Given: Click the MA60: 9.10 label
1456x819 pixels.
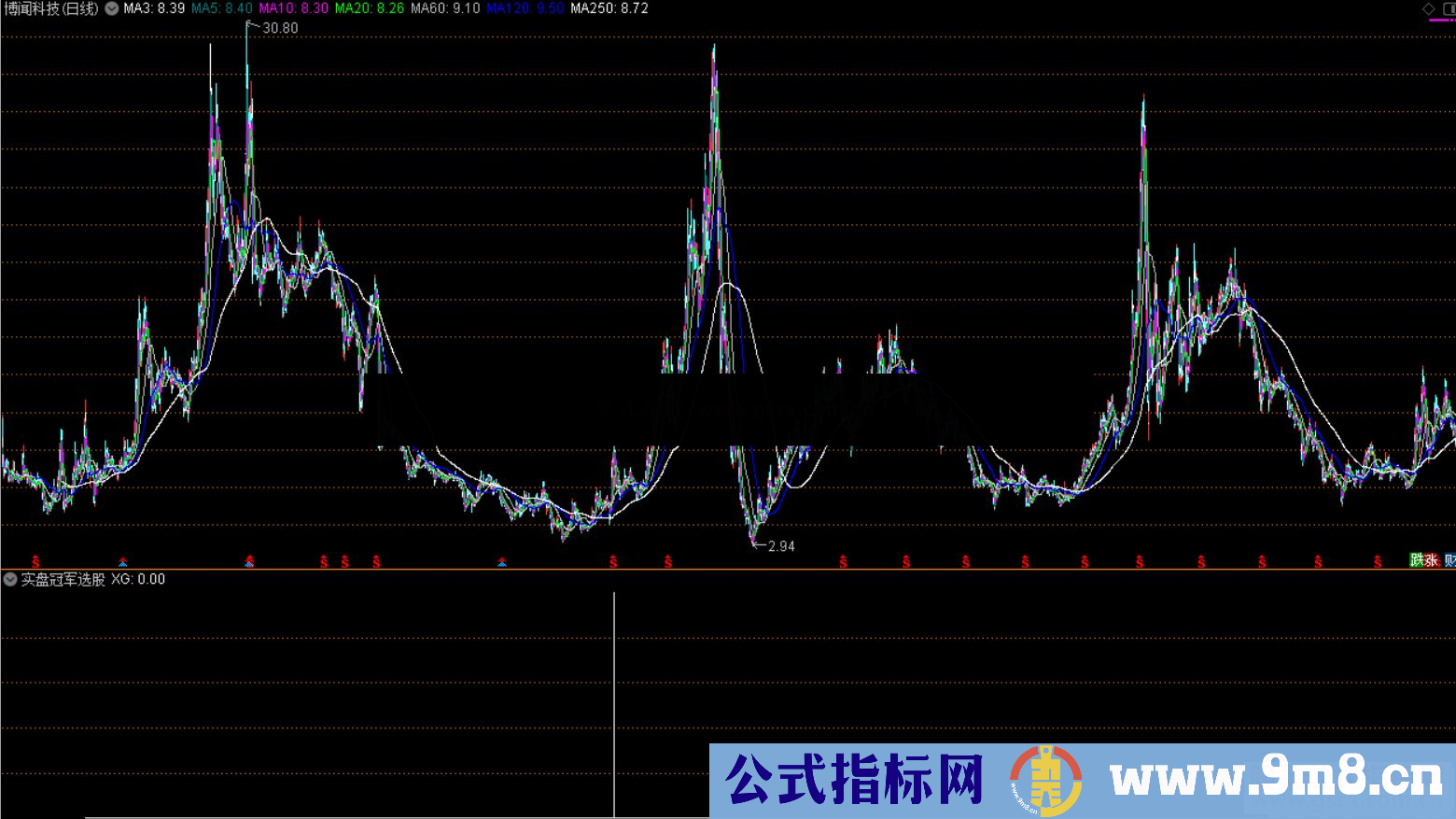Looking at the screenshot, I should [x=445, y=8].
